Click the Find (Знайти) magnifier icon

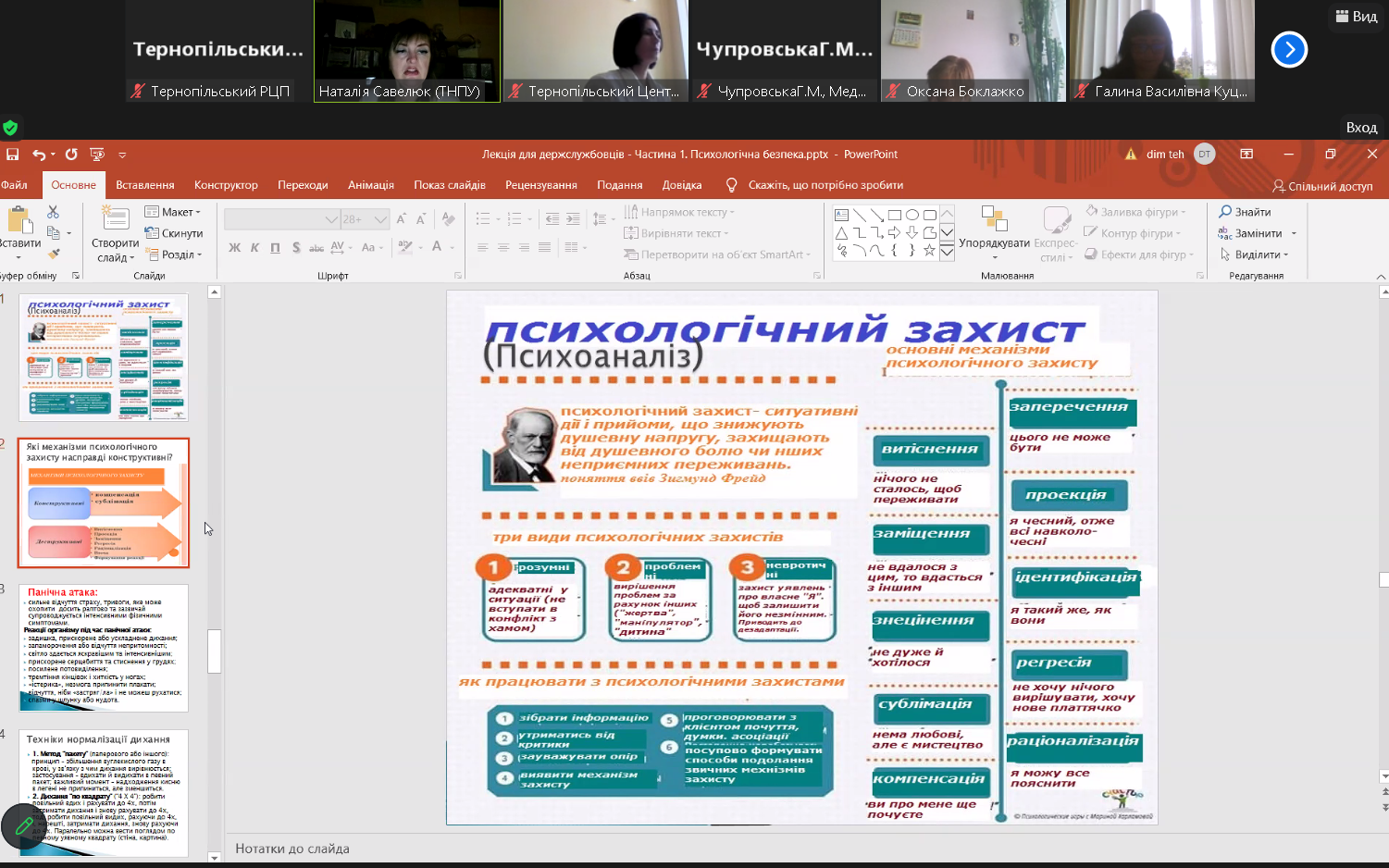[x=1225, y=212]
